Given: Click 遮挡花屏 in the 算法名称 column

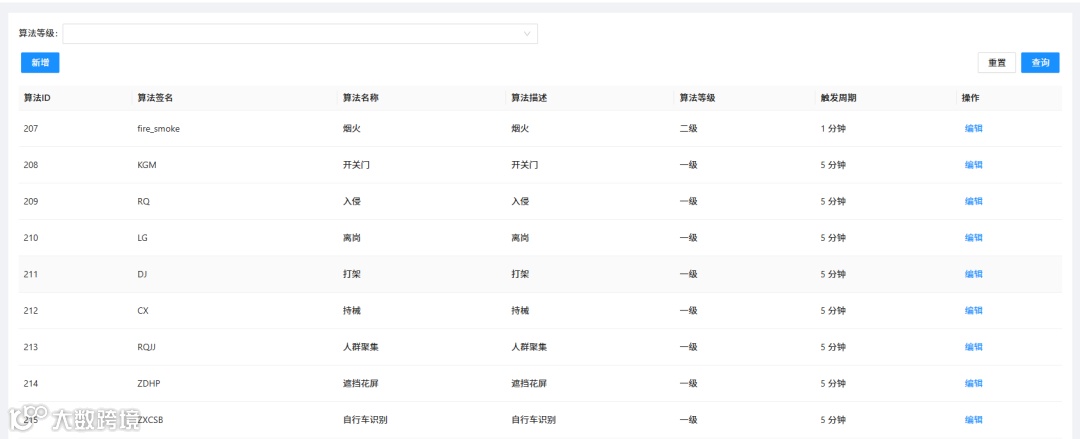Looking at the screenshot, I should (x=361, y=383).
